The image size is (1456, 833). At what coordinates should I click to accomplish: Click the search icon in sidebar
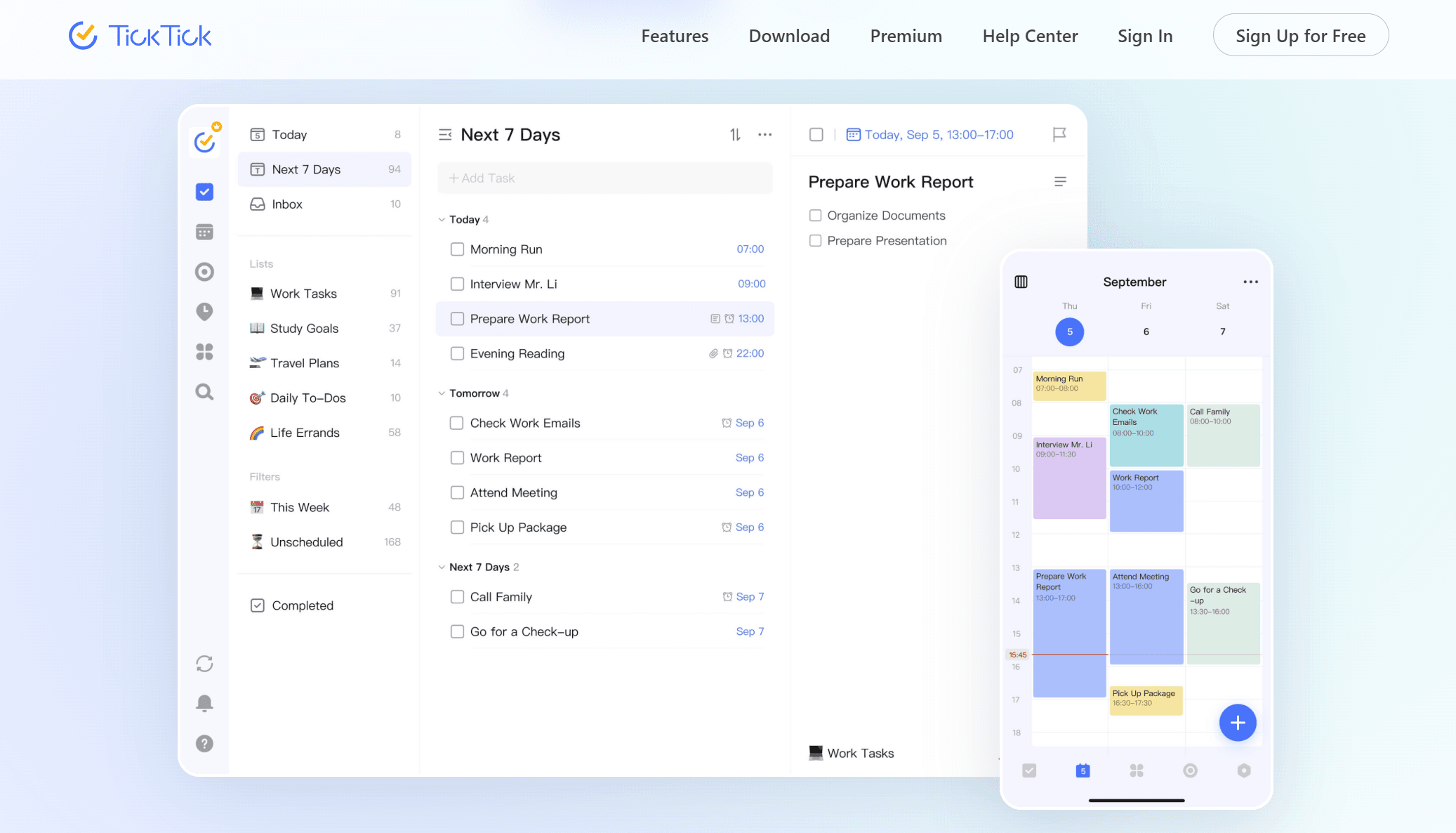point(205,391)
